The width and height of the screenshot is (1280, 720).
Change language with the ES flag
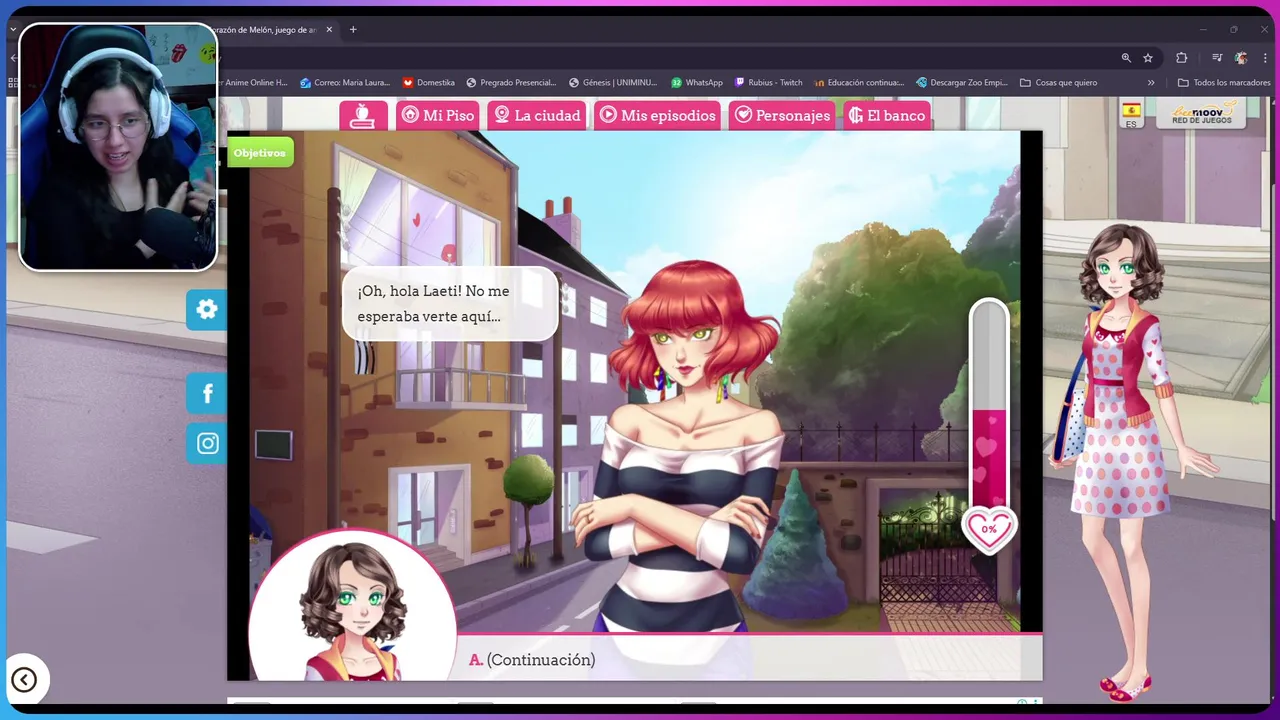tap(1131, 114)
